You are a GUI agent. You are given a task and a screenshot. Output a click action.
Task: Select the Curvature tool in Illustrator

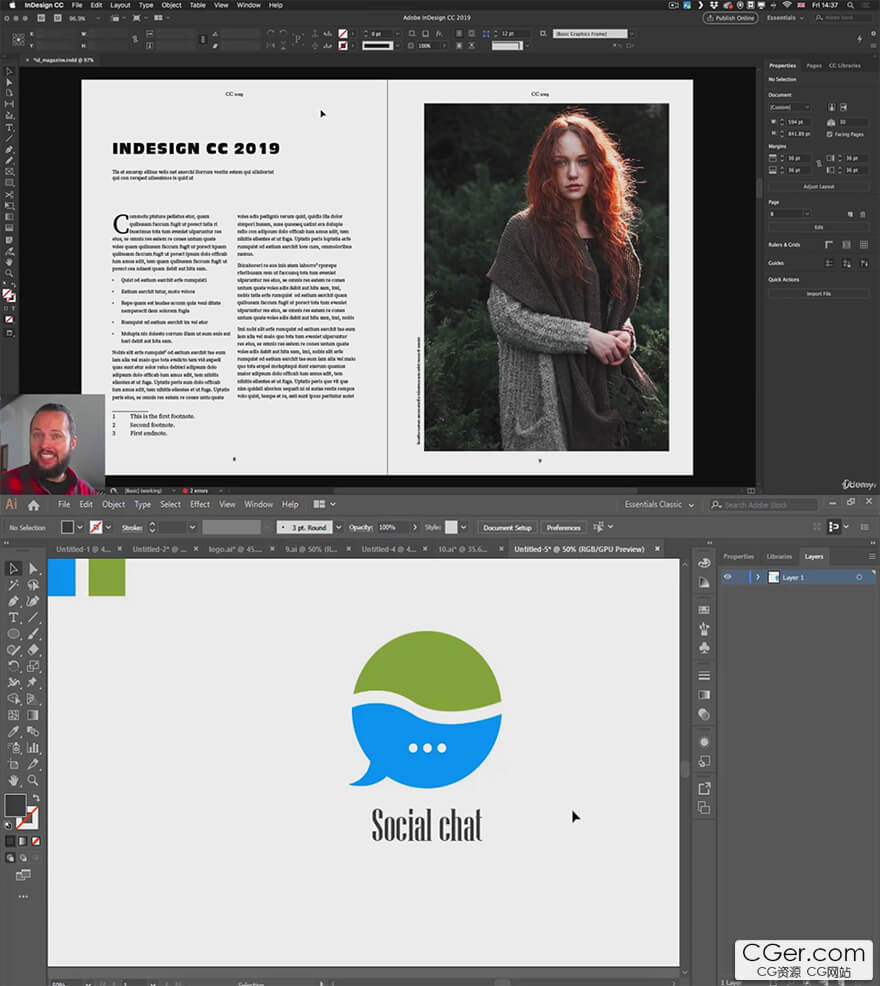[33, 601]
